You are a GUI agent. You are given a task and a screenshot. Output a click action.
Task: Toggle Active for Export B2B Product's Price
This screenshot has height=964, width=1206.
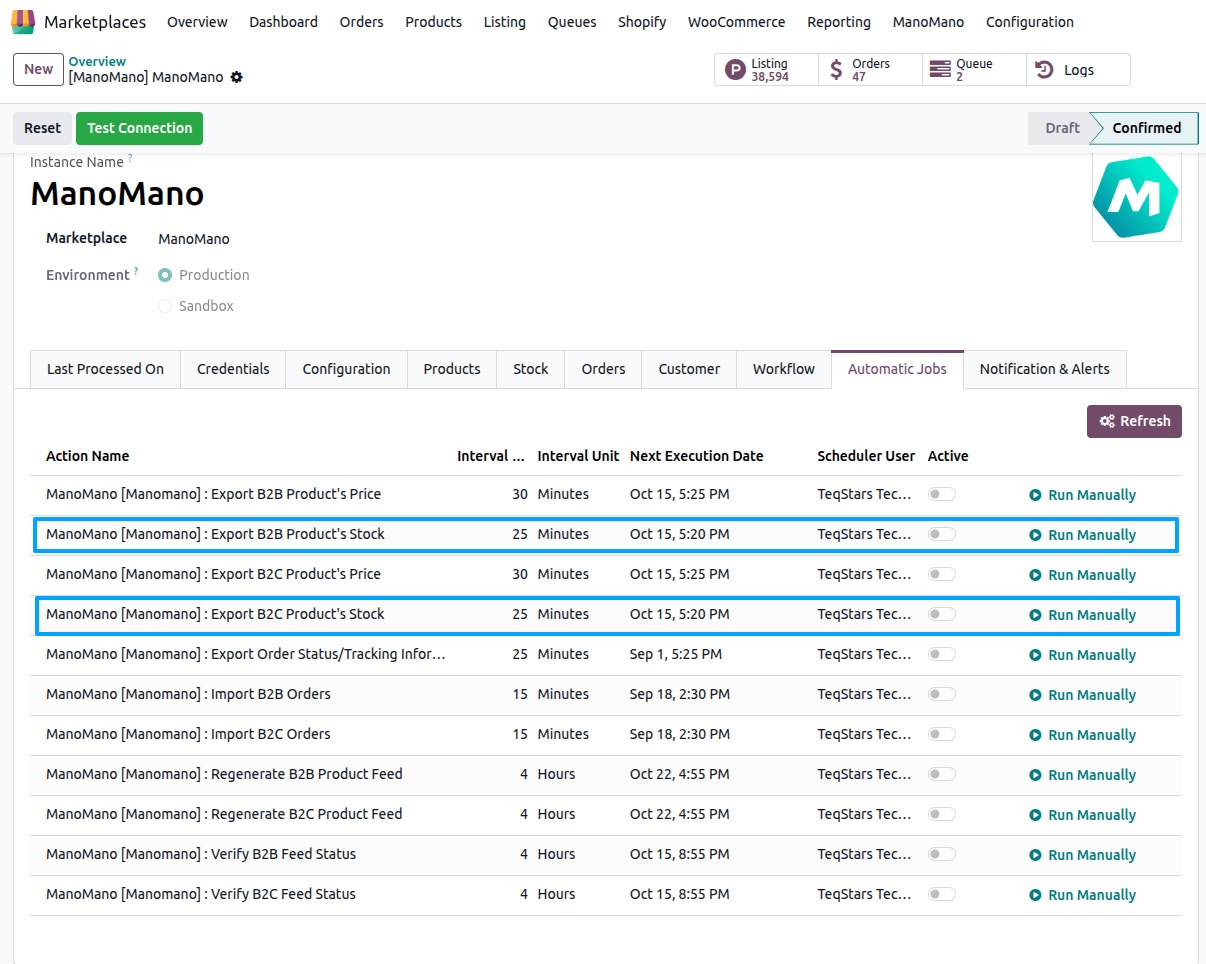942,494
